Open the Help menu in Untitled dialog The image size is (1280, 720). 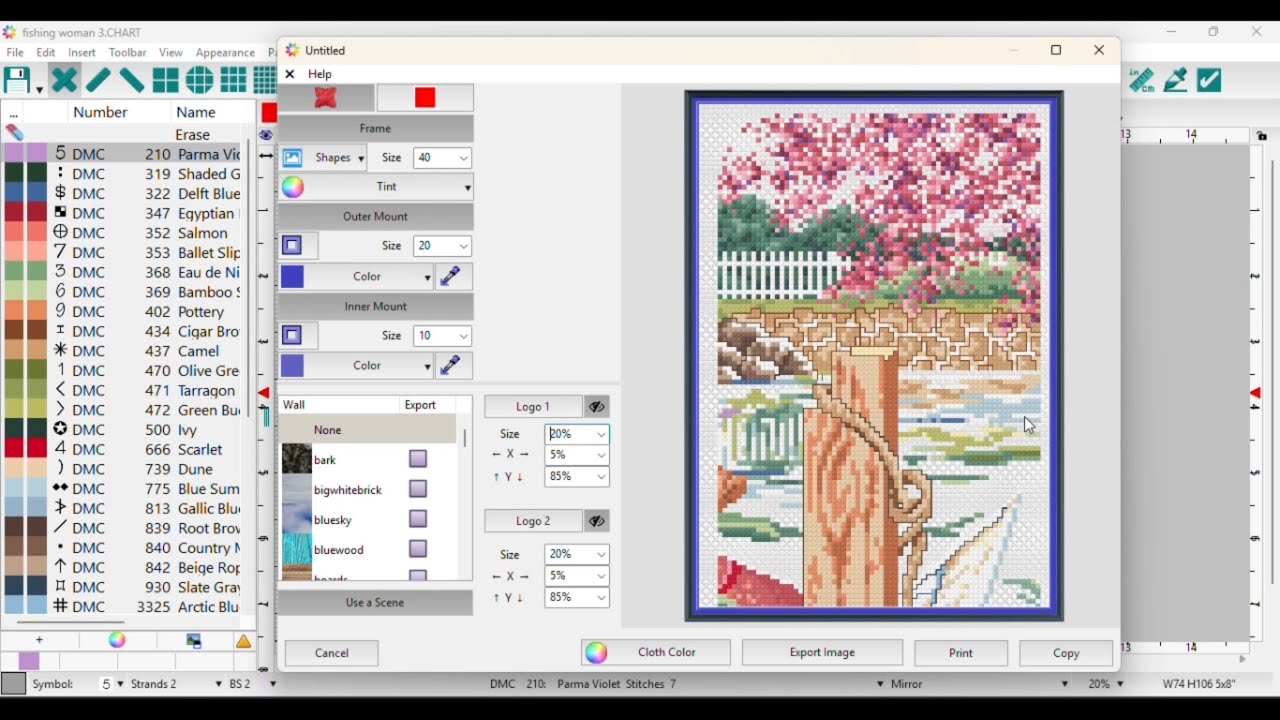coord(320,74)
